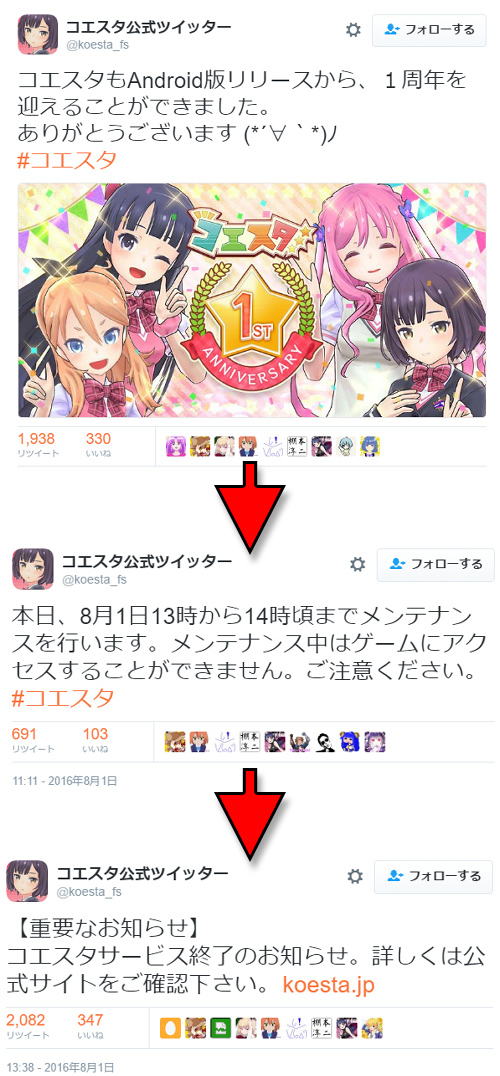View the 1,938 retweets list
Image resolution: width=500 pixels, height=1076 pixels.
click(x=38, y=445)
